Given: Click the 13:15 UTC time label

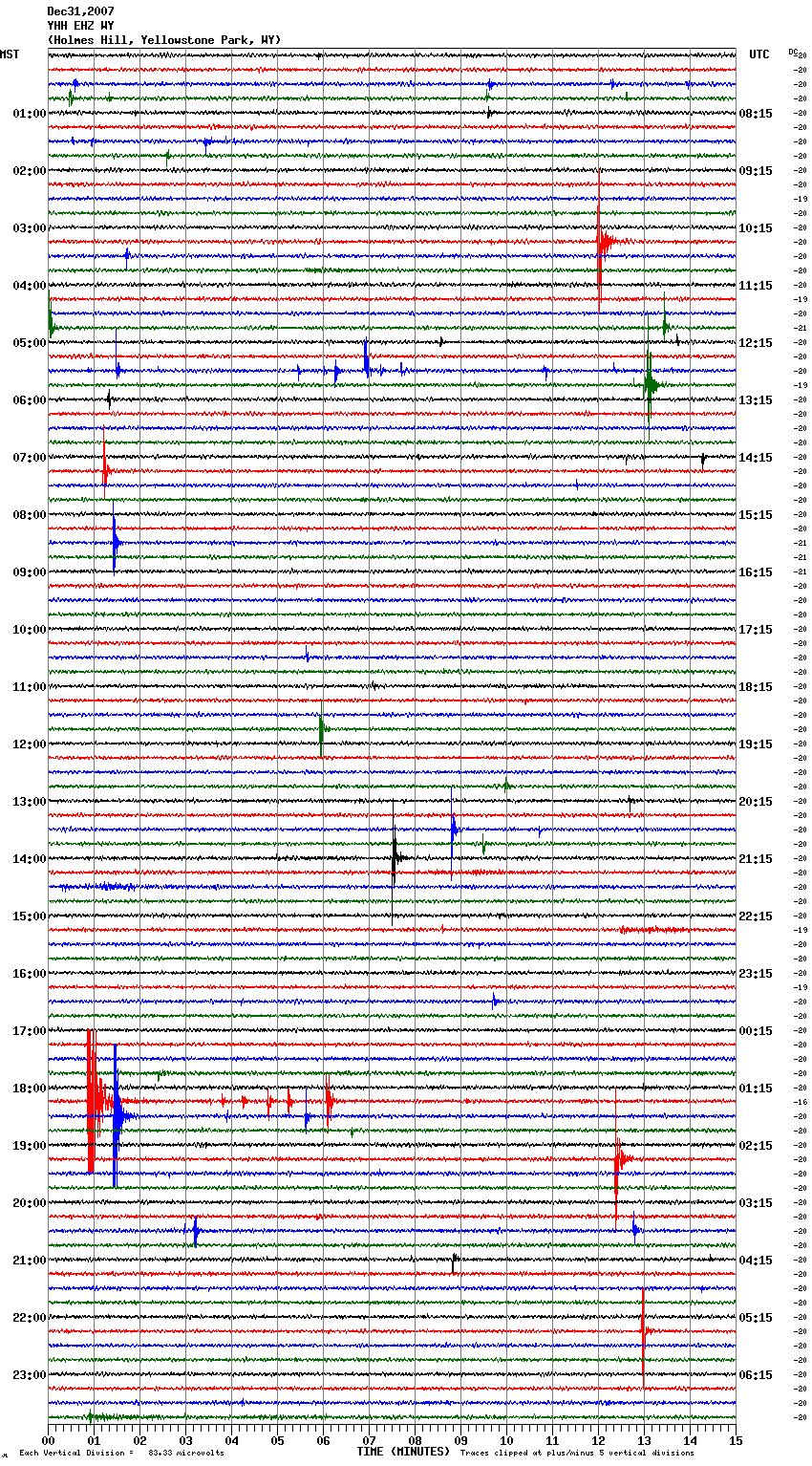Looking at the screenshot, I should coord(756,400).
